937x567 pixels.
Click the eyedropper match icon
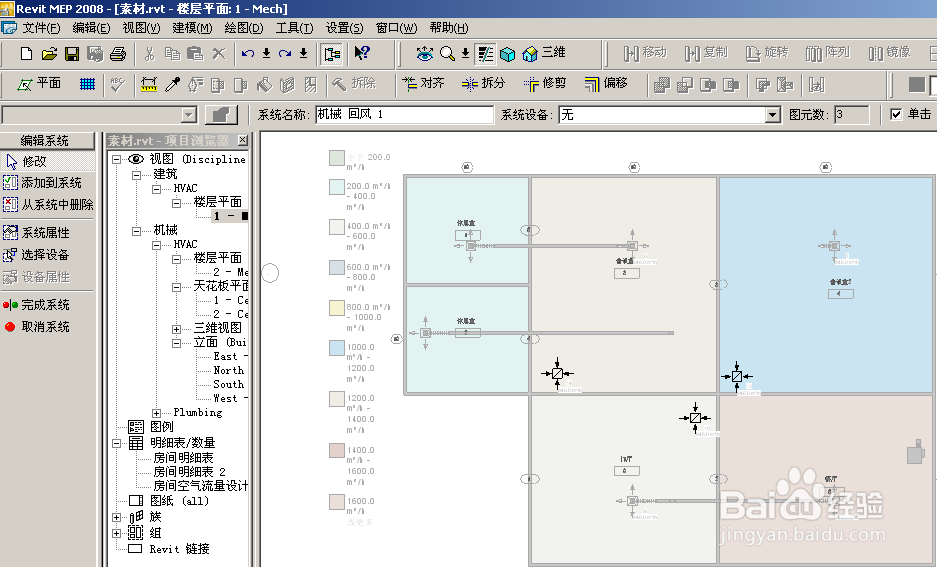click(x=172, y=84)
